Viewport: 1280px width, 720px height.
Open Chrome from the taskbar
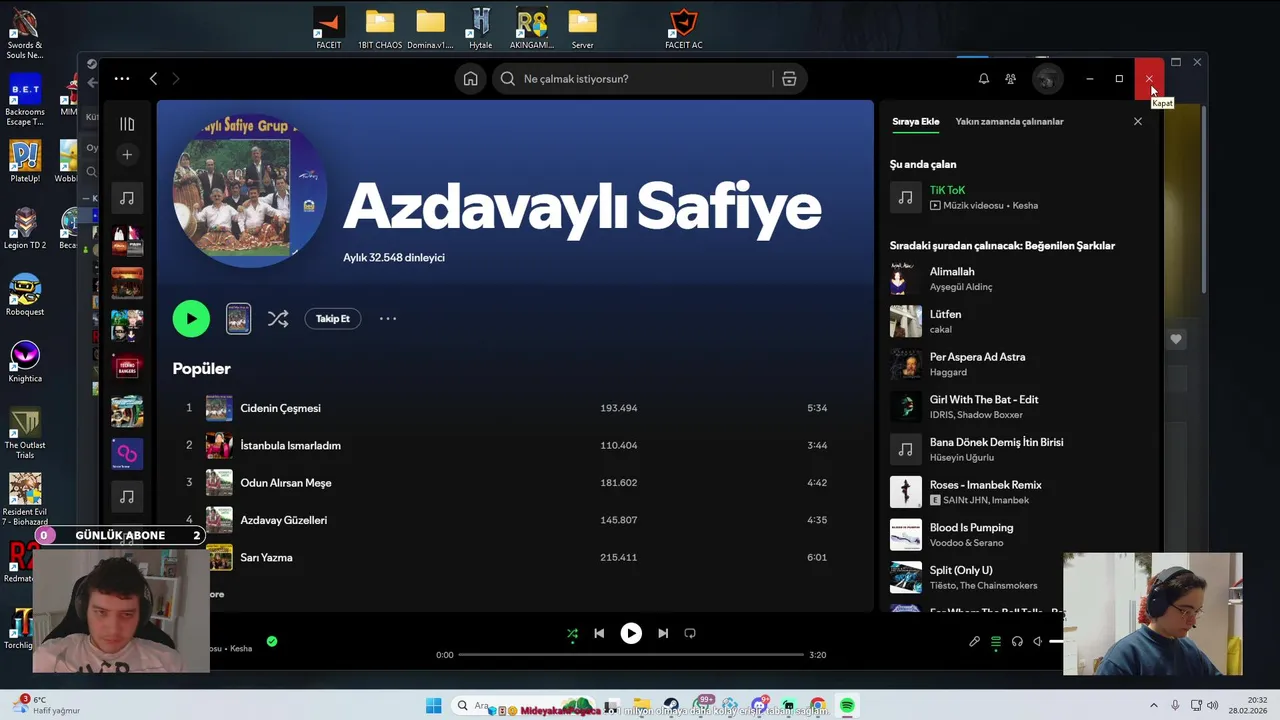click(818, 706)
